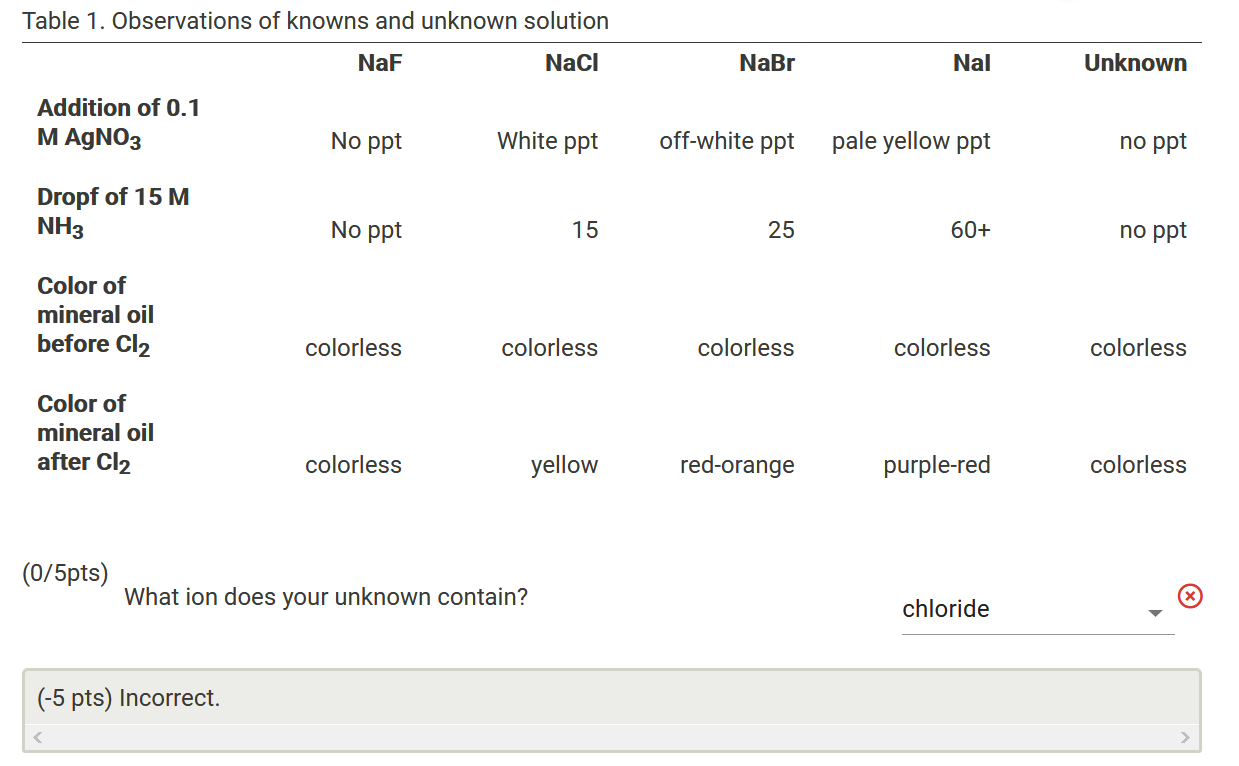Select the Unknown column header
The height and width of the screenshot is (766, 1239).
point(1135,62)
